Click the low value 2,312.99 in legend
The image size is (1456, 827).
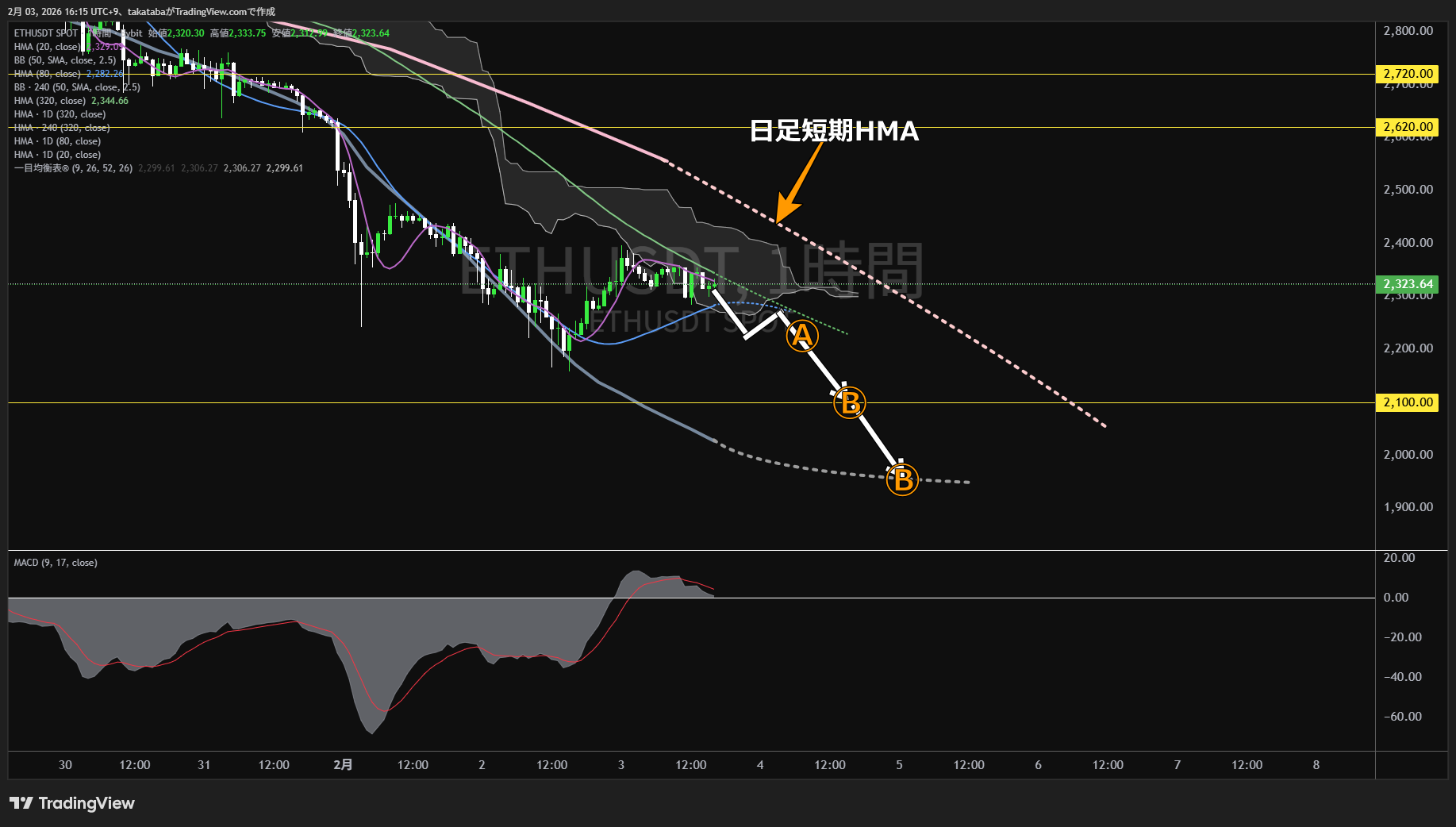pyautogui.click(x=309, y=33)
